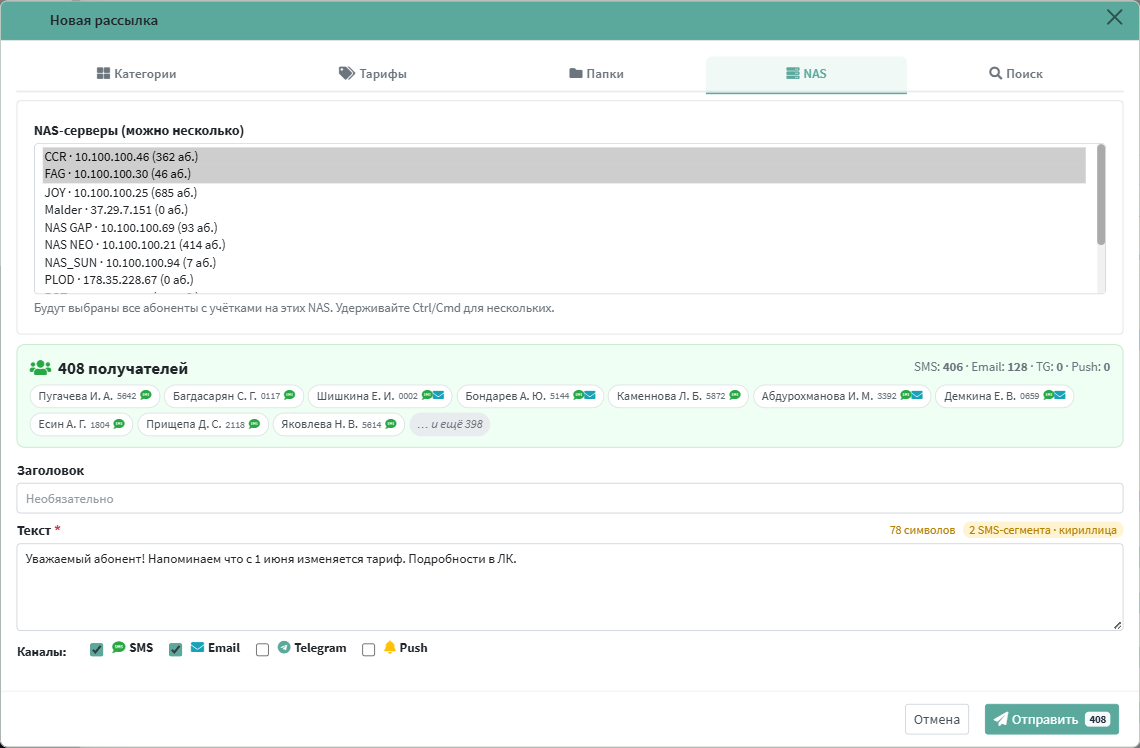Viewport: 1140px width, 748px height.
Task: Select NAS GAP 10.100.100.69 server
Action: click(564, 228)
